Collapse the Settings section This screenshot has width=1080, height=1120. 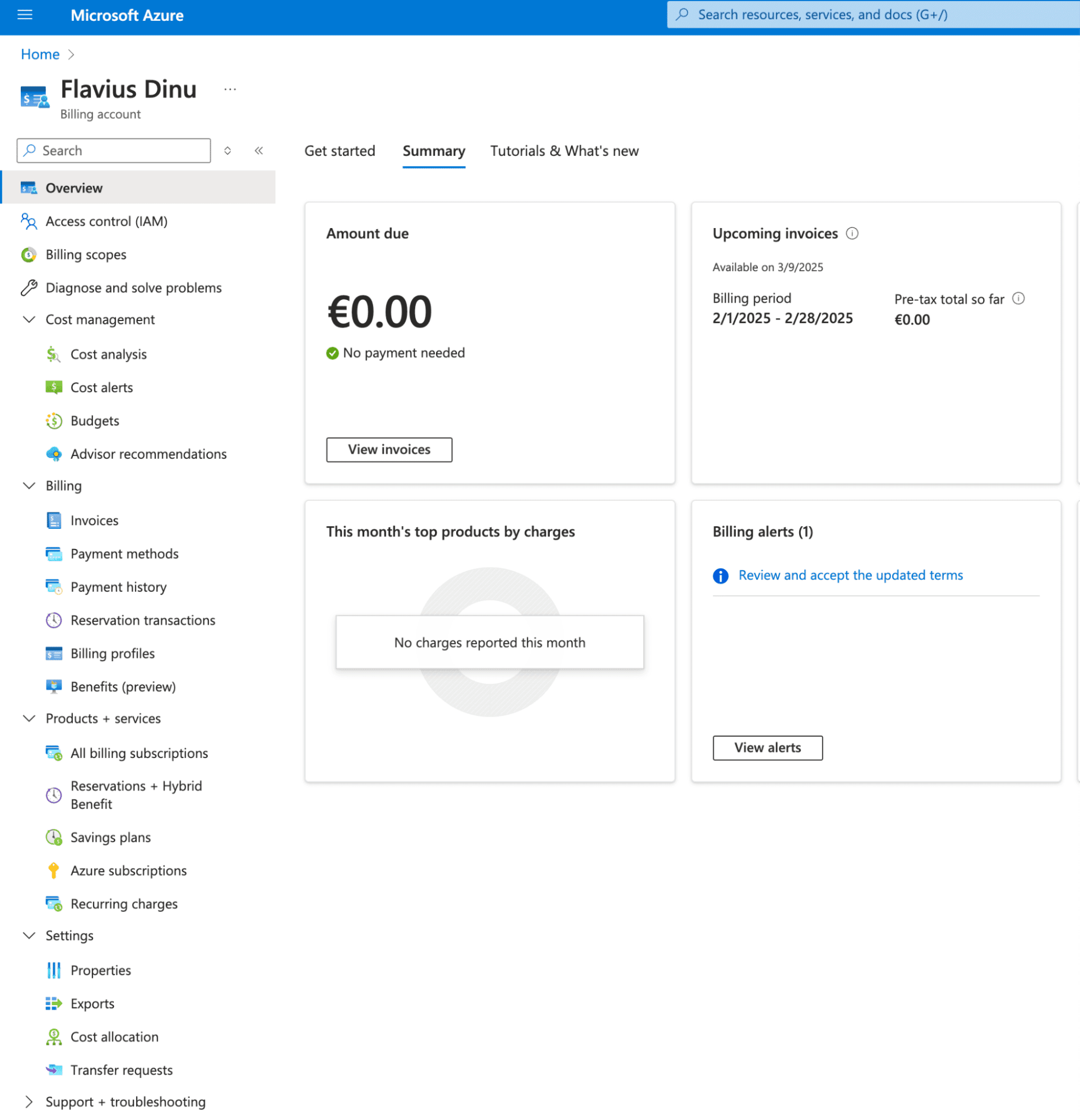(x=29, y=936)
